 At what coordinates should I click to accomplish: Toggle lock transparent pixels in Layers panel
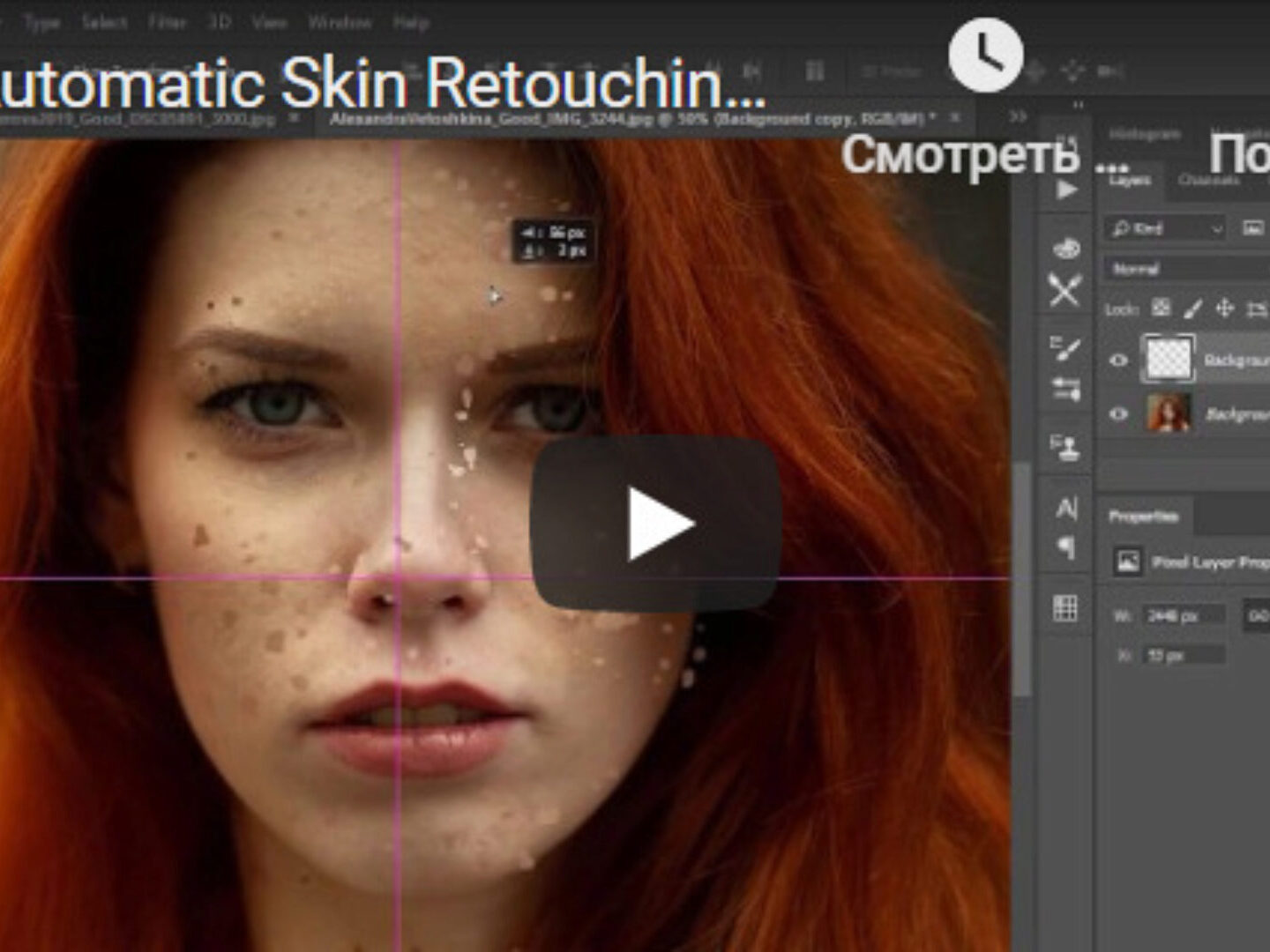click(x=1162, y=308)
